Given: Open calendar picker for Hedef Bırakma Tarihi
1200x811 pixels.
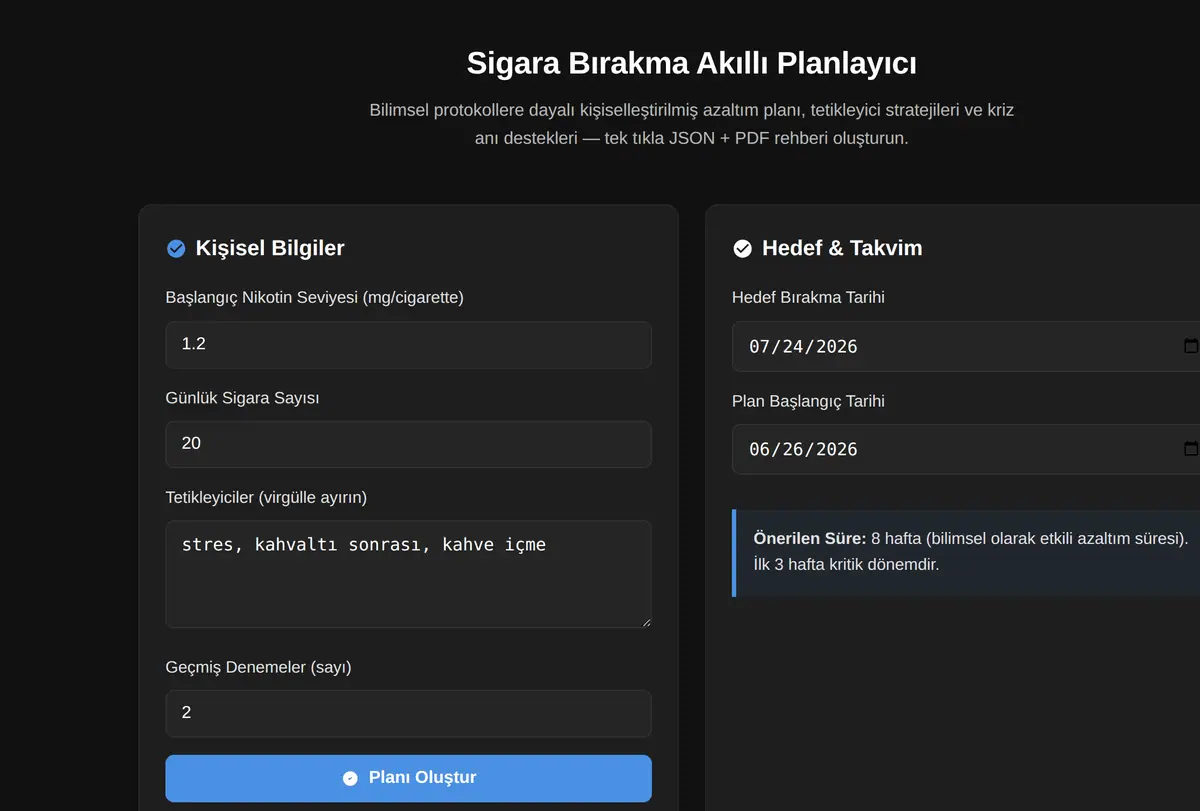Looking at the screenshot, I should [1190, 346].
